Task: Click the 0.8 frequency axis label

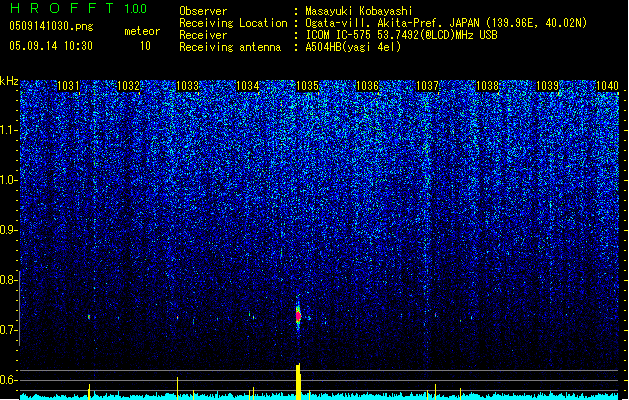Action: click(9, 280)
